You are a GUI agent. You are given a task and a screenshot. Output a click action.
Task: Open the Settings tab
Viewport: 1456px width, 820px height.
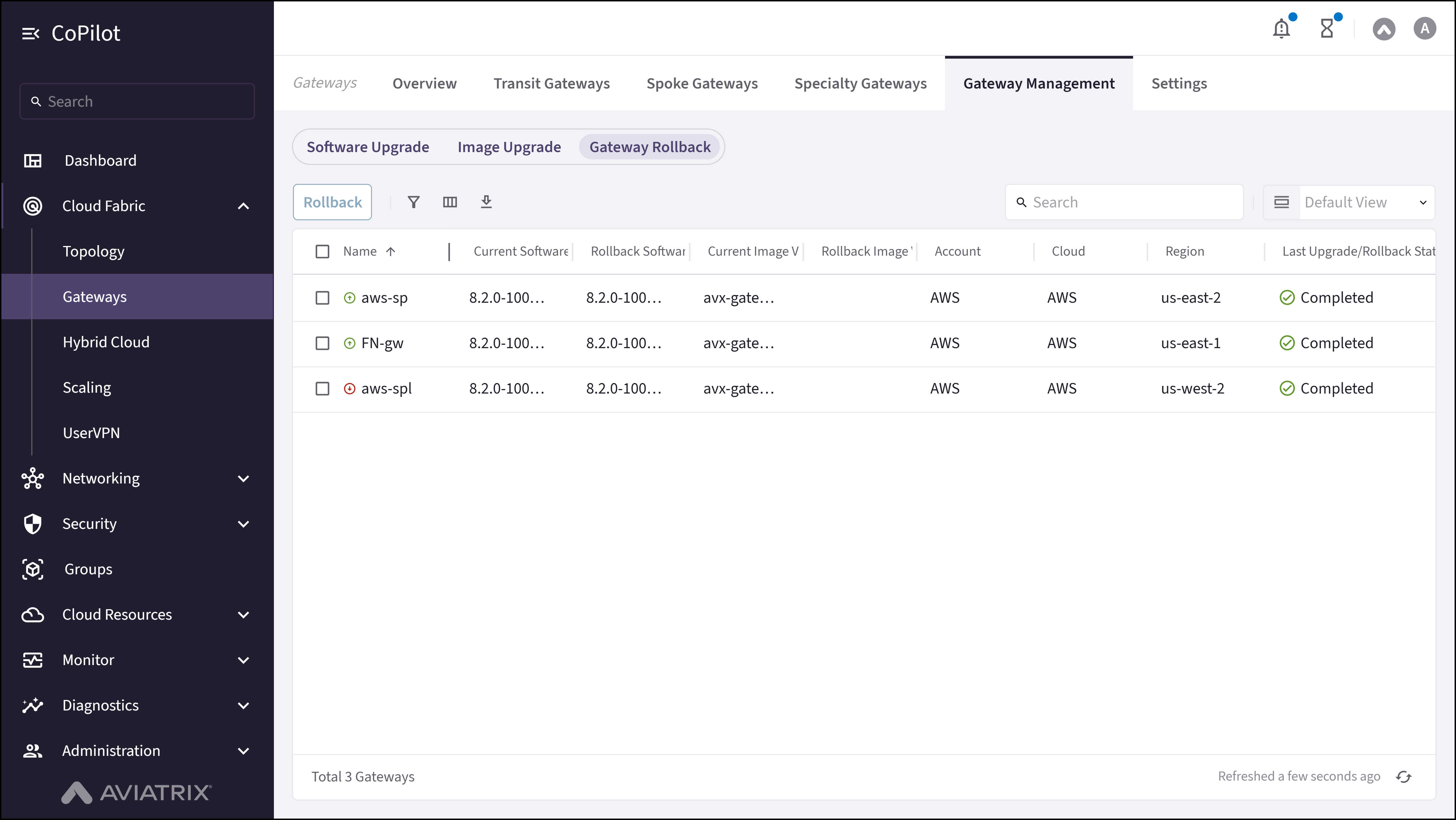tap(1178, 83)
